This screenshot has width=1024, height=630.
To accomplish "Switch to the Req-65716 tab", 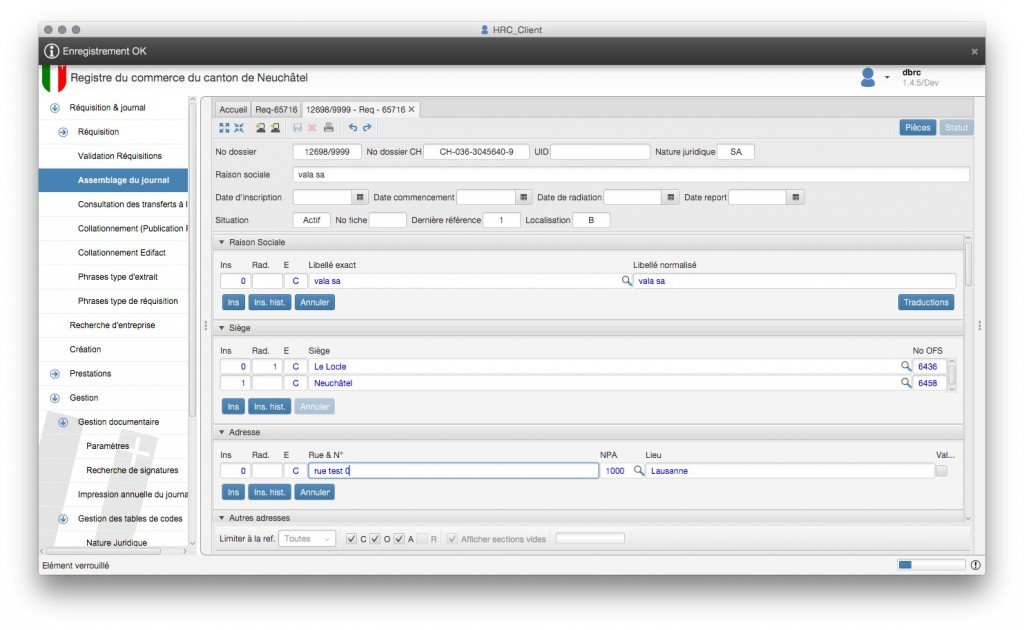I will [276, 110].
